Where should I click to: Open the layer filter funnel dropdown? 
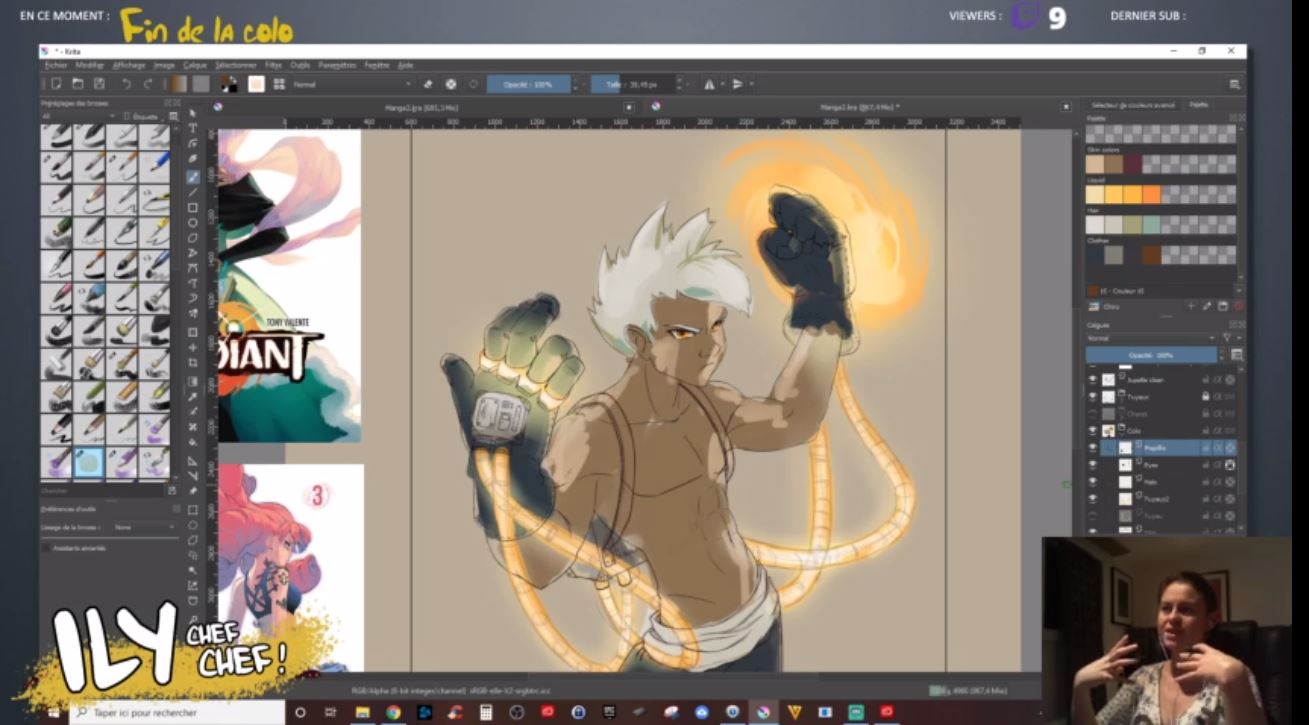tap(1229, 338)
